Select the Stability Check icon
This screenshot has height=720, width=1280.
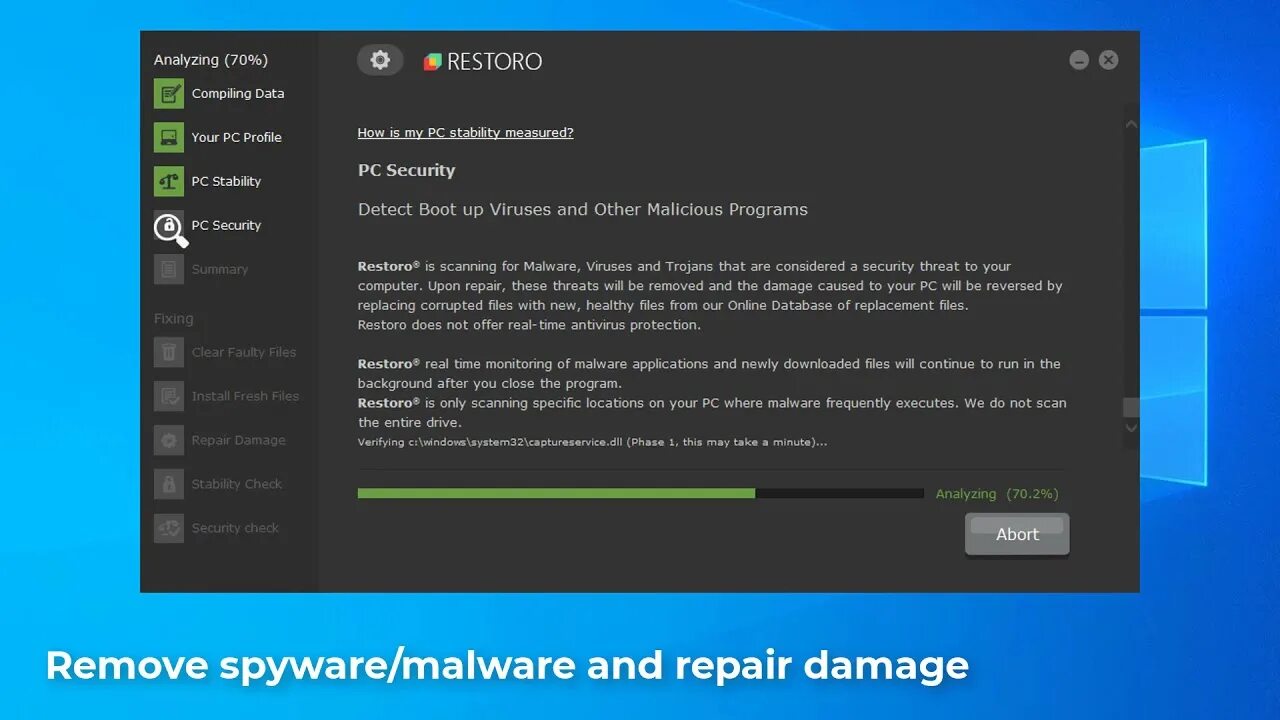169,484
